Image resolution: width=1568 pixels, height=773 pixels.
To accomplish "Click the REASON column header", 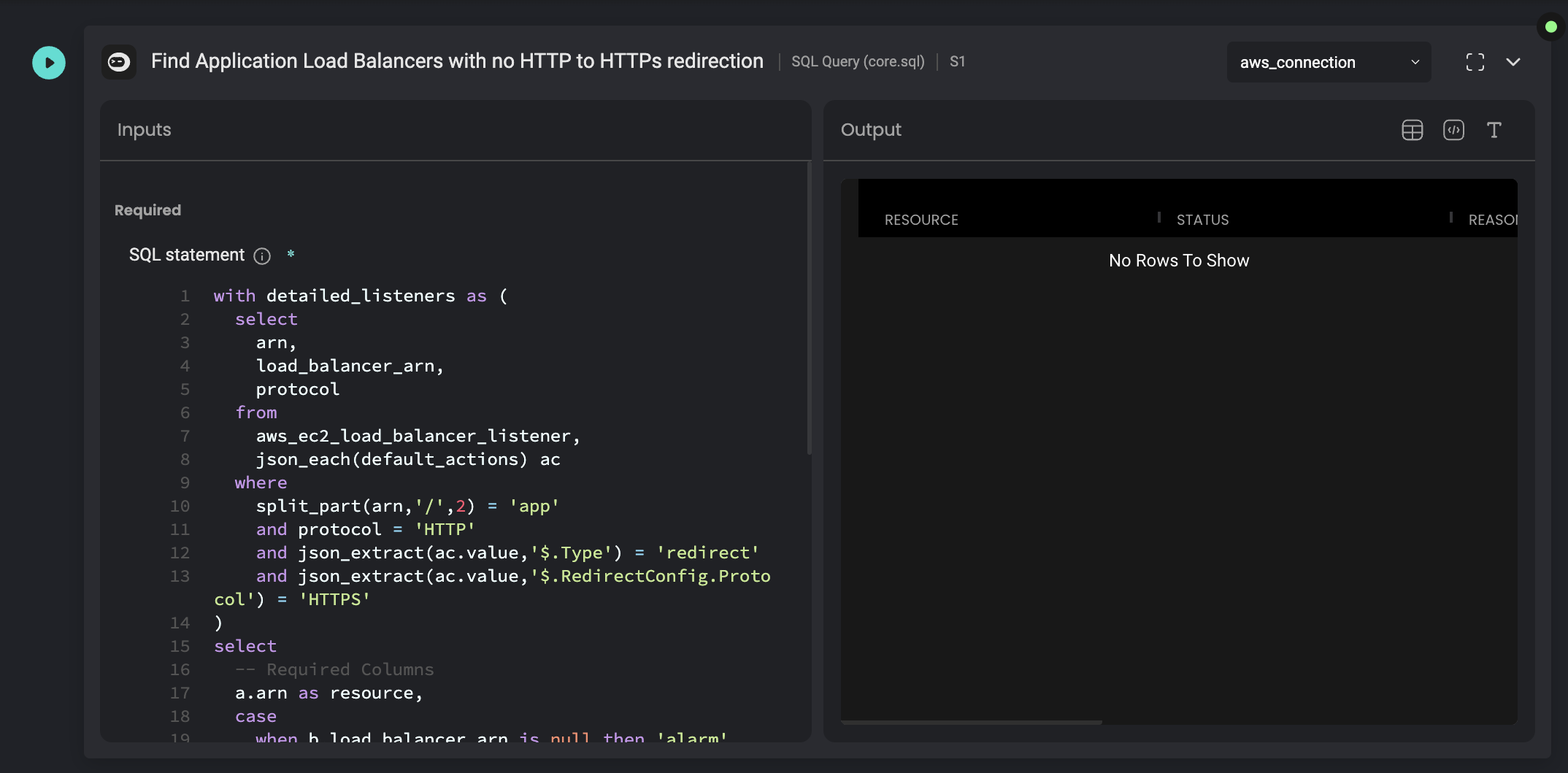I will click(x=1493, y=220).
